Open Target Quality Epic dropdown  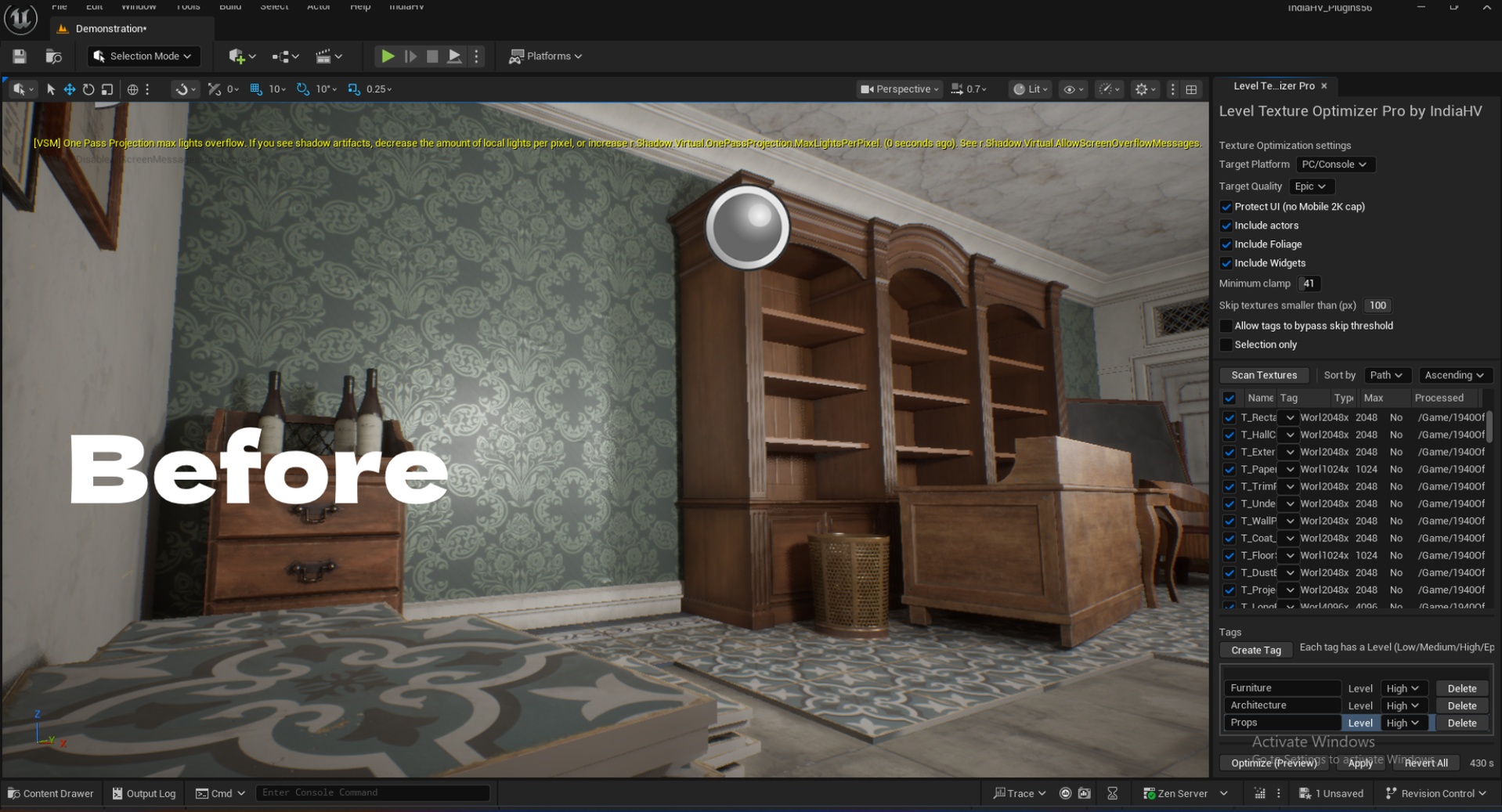tap(1310, 186)
